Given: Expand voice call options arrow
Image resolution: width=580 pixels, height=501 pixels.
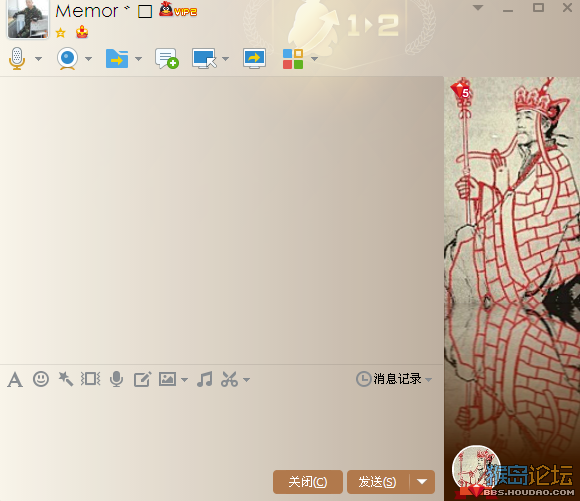Looking at the screenshot, I should coord(38,59).
